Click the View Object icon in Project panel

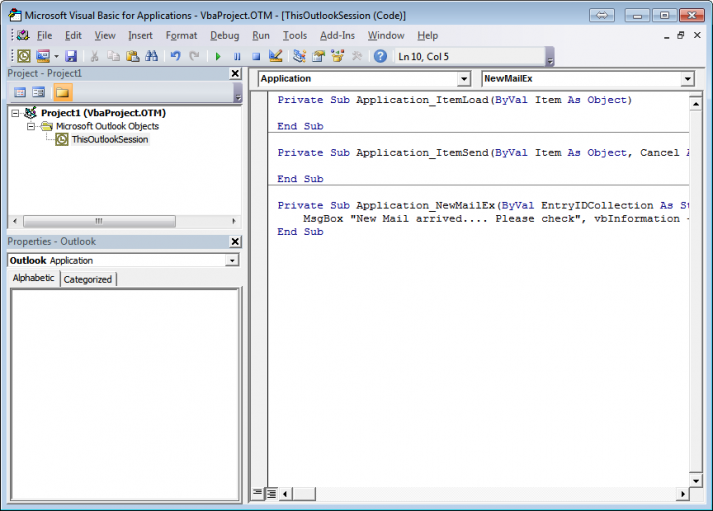[x=38, y=93]
